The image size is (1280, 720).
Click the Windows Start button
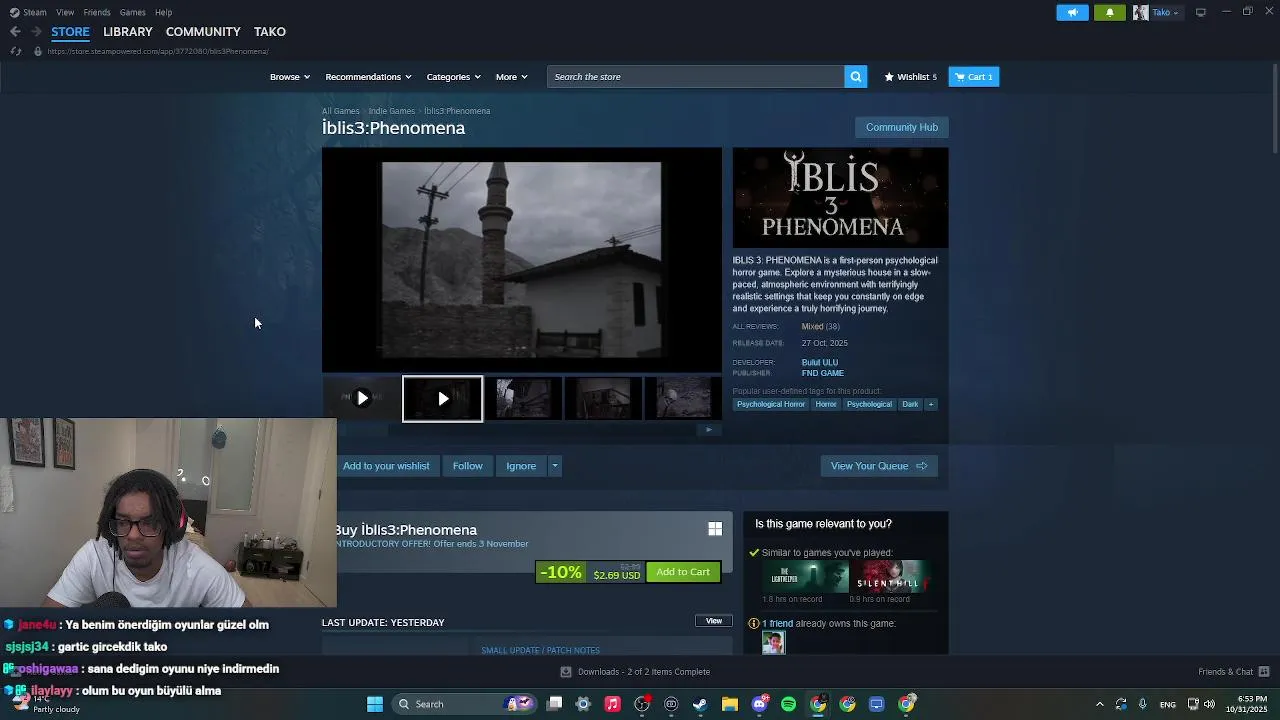pos(375,704)
